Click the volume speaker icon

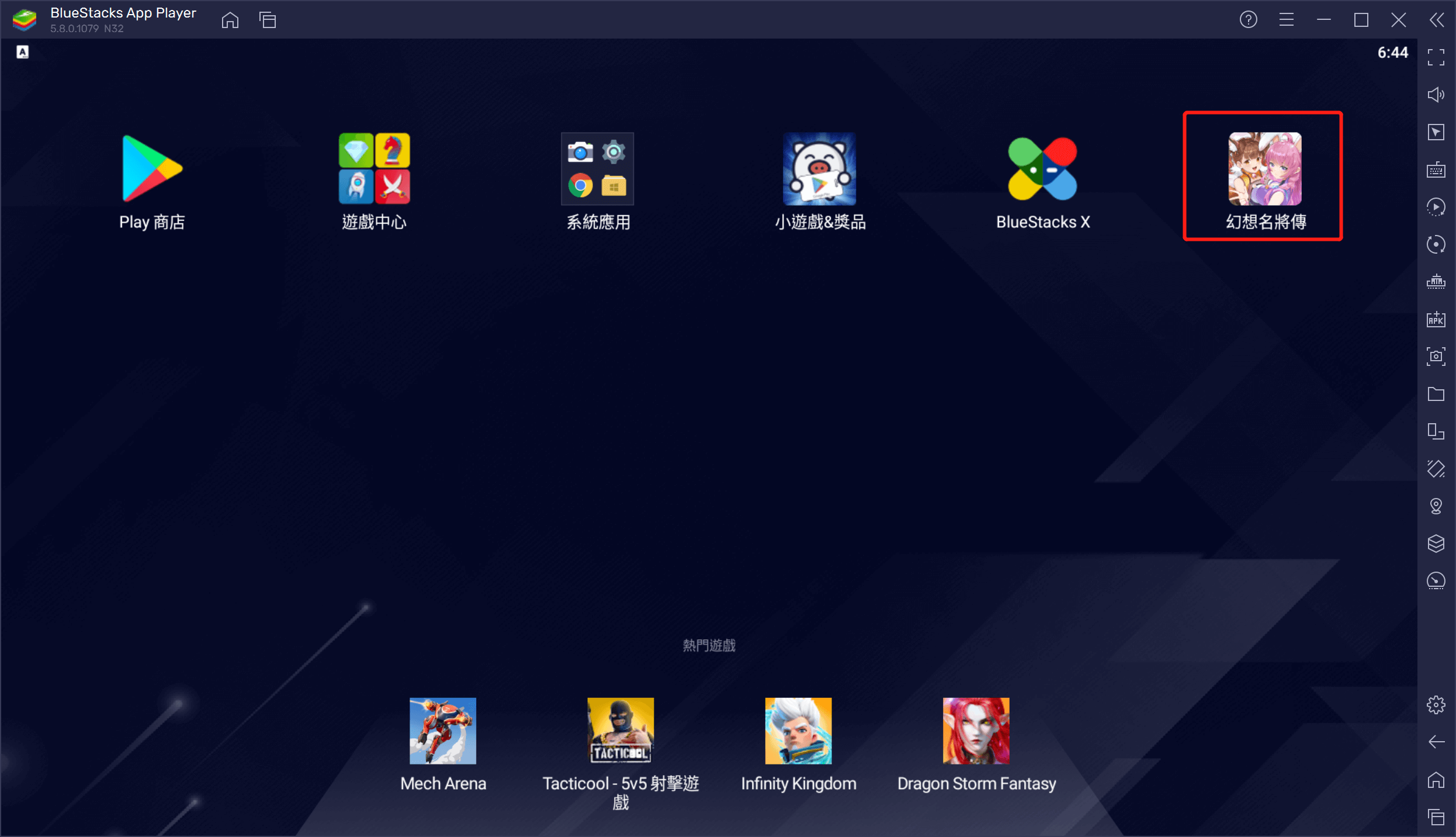pos(1436,95)
